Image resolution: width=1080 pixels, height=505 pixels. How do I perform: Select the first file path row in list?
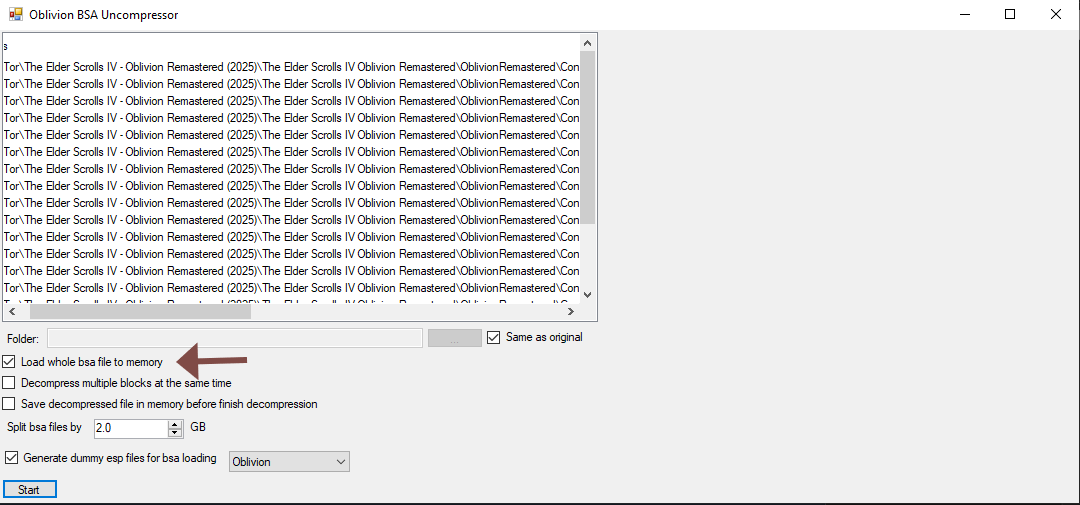point(291,67)
